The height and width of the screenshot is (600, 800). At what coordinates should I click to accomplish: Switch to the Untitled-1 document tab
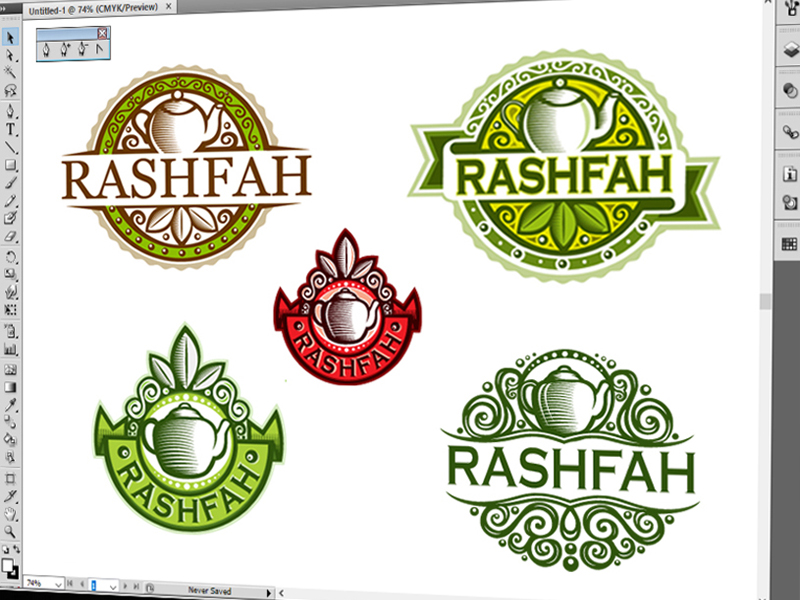click(x=93, y=9)
